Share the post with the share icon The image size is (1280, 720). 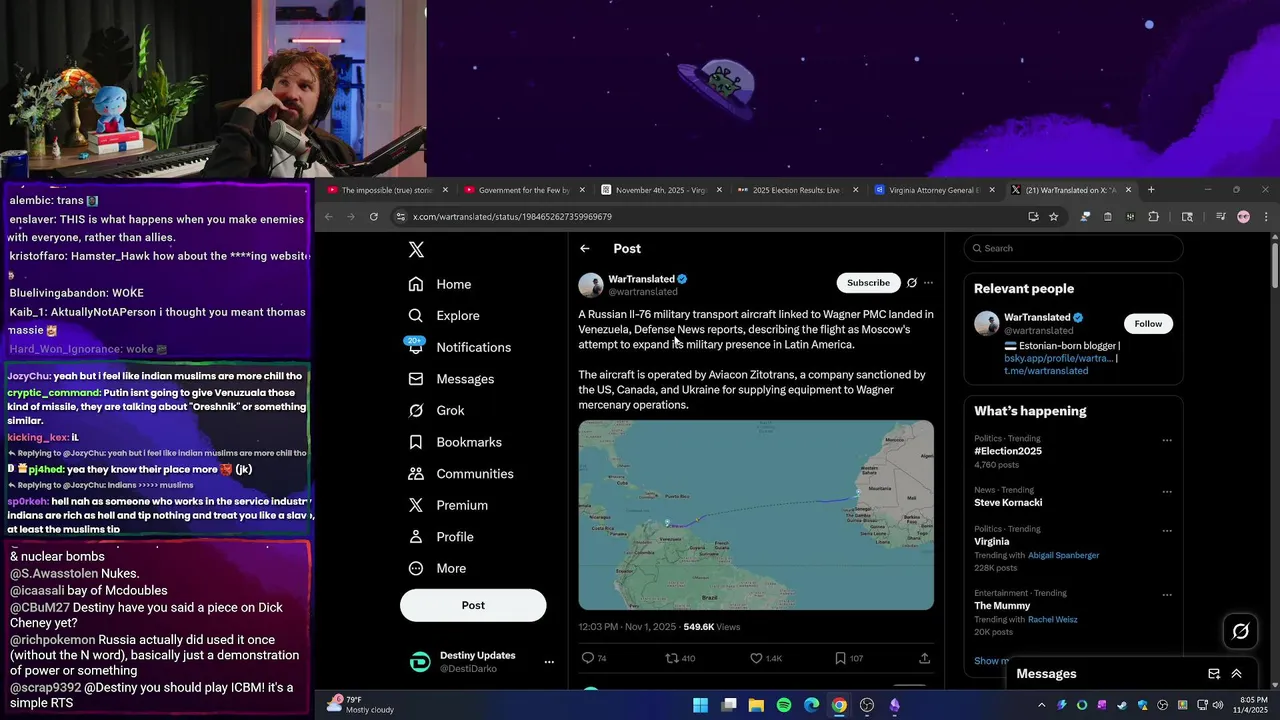[x=924, y=658]
